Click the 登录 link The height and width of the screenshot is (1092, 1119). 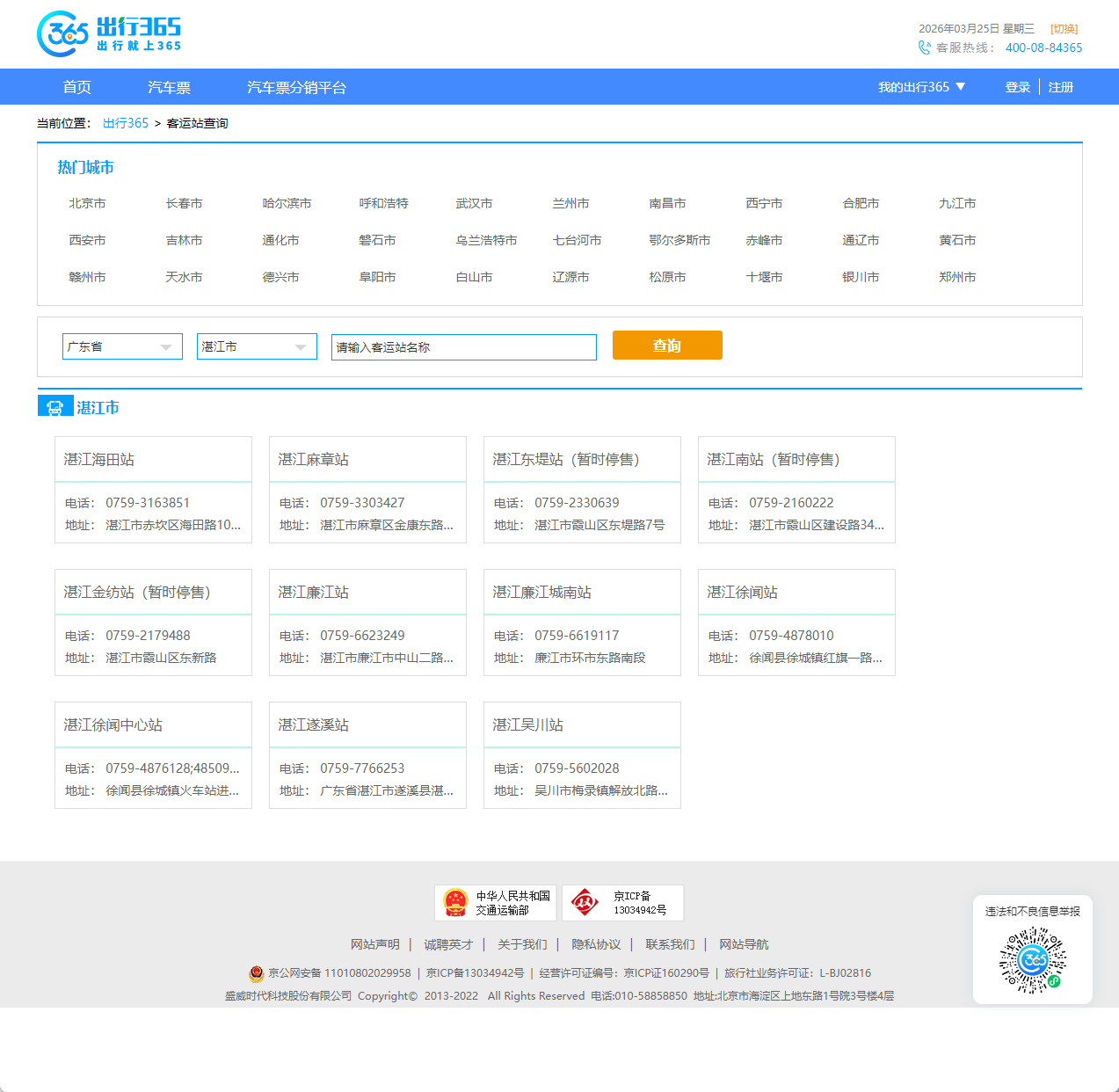coord(1017,87)
